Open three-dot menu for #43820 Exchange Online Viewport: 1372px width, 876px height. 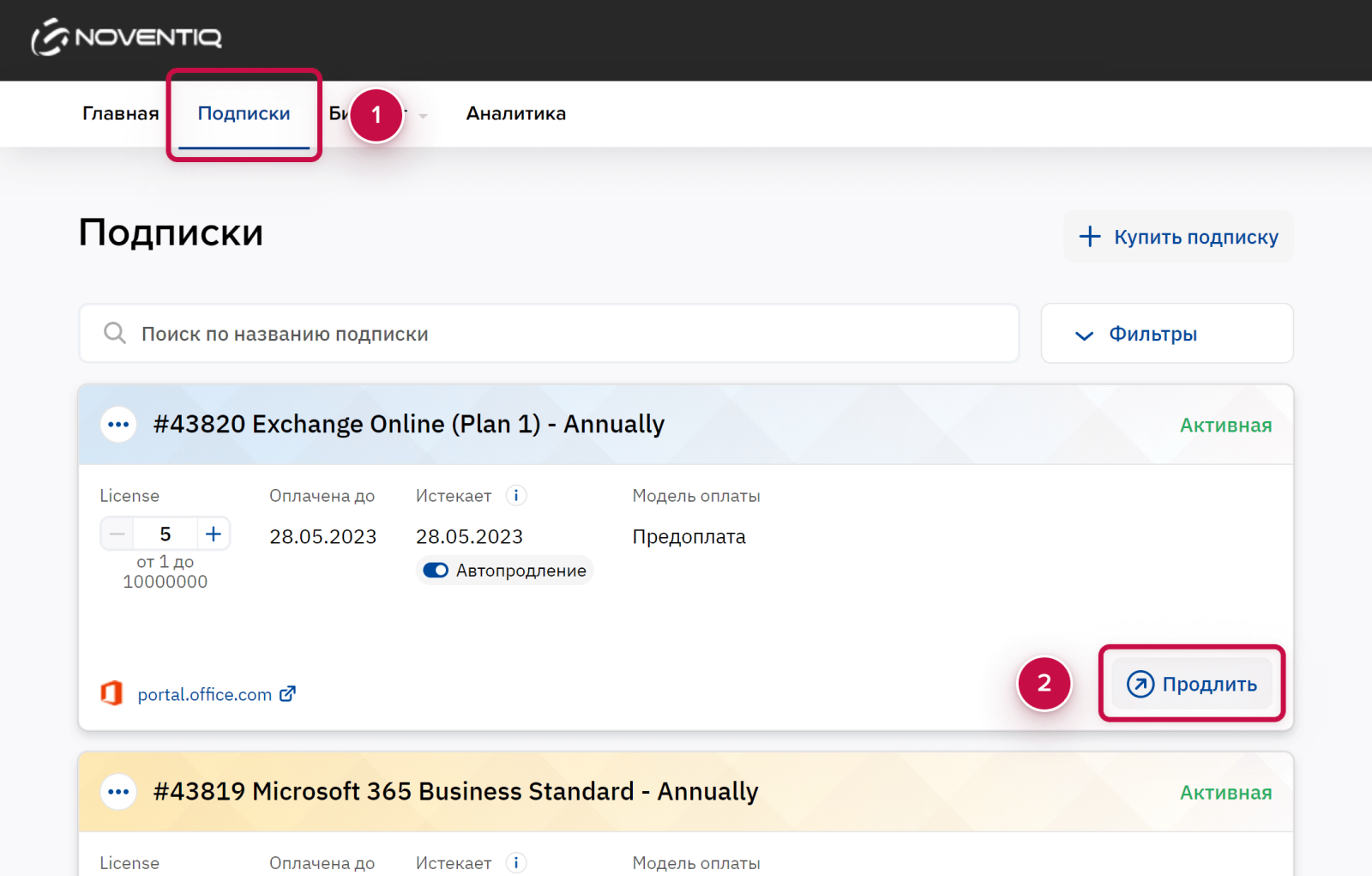[x=118, y=425]
